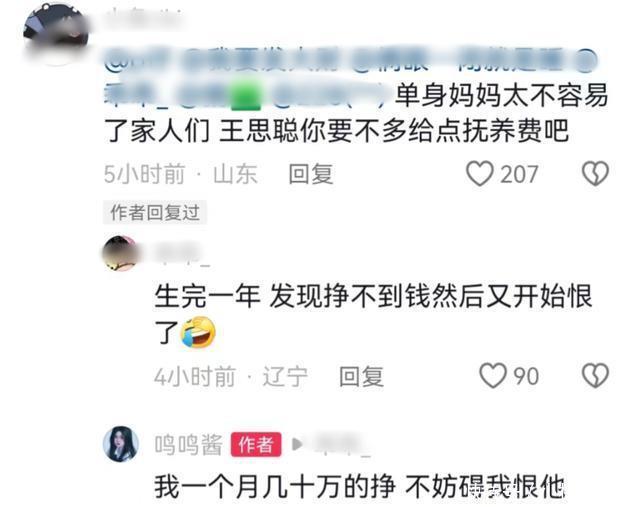Like the comment with 207 likes
This screenshot has height=507, width=640.
coord(480,174)
